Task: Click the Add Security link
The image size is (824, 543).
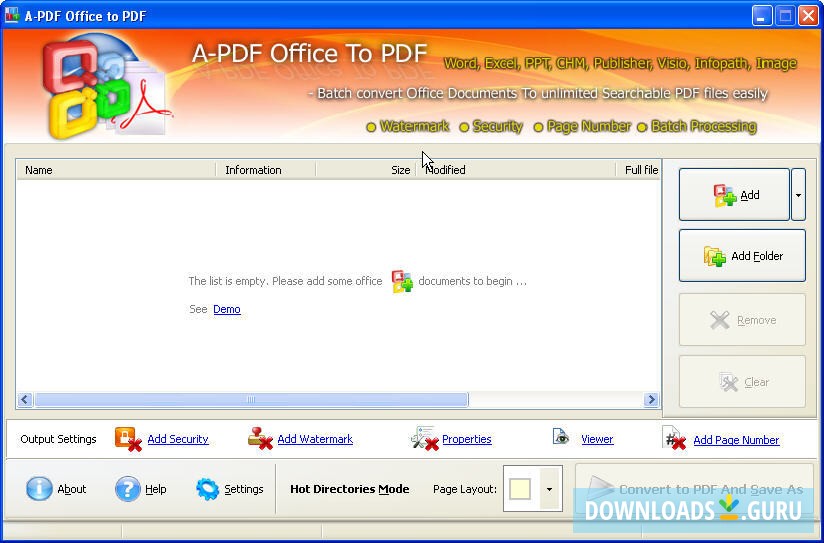Action: point(178,439)
